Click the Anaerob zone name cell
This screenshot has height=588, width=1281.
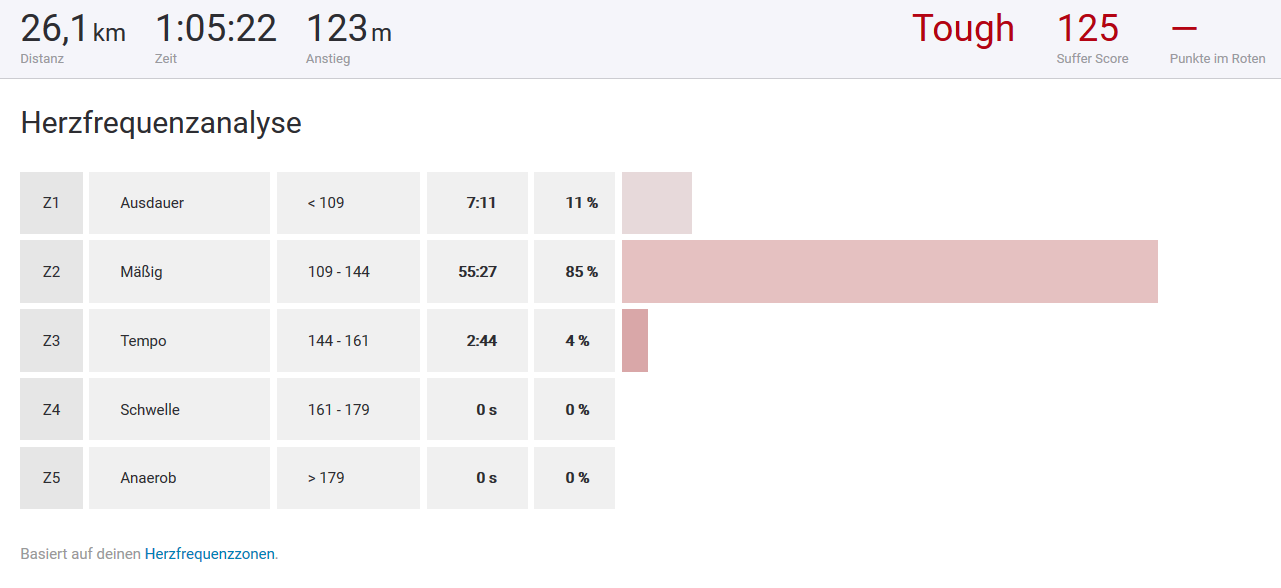[x=179, y=478]
